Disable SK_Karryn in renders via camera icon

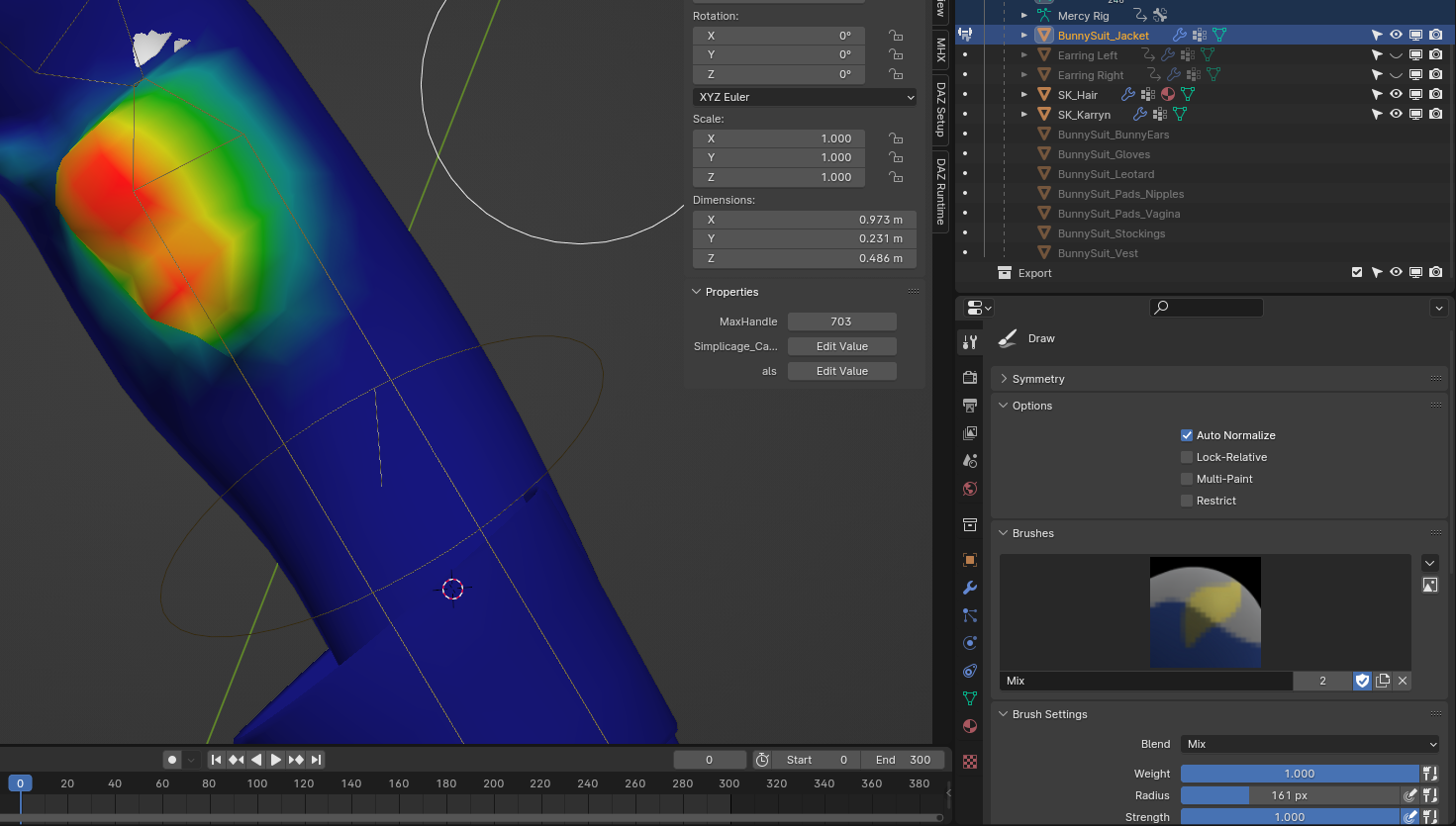[1435, 114]
